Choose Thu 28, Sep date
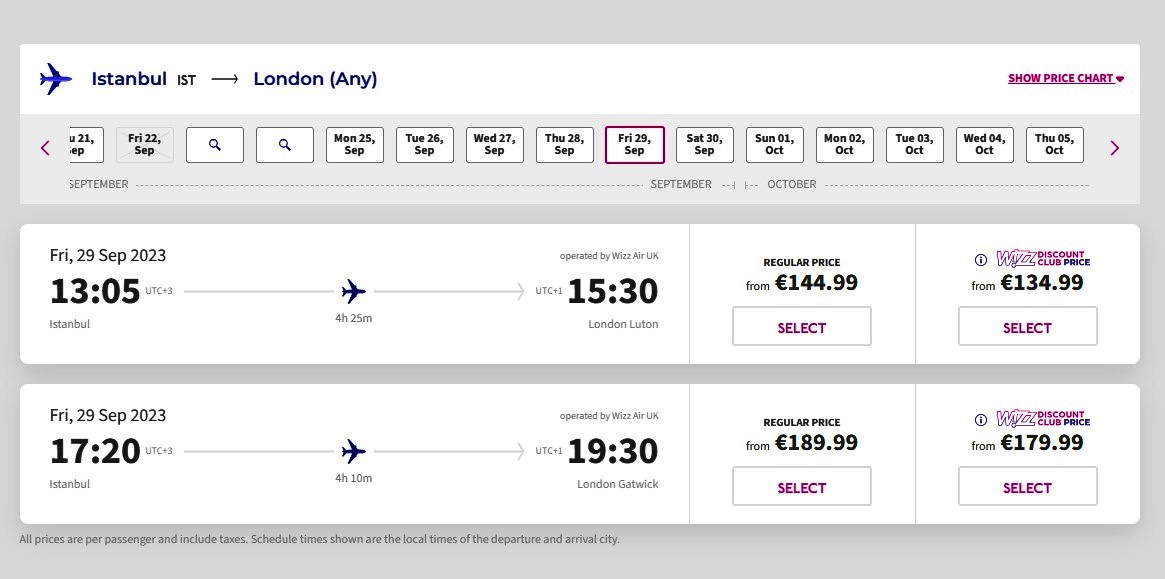 [565, 145]
